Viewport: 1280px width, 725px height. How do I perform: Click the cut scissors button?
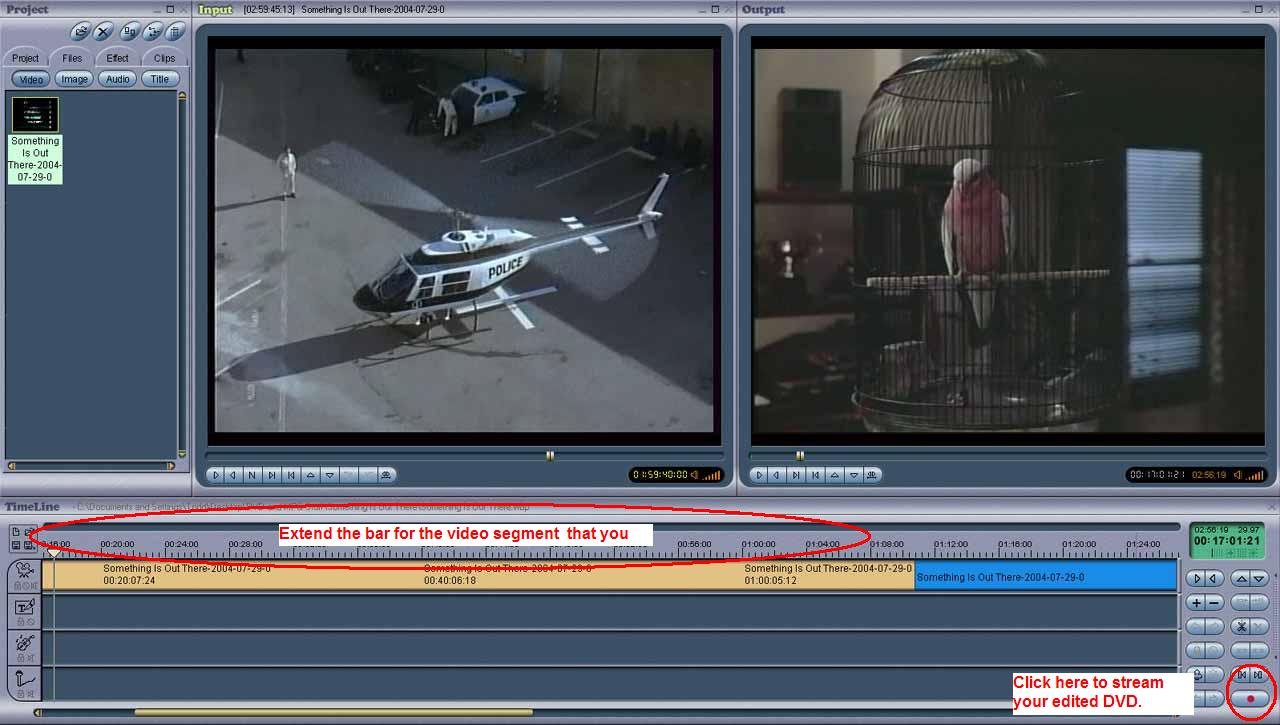tap(1241, 627)
